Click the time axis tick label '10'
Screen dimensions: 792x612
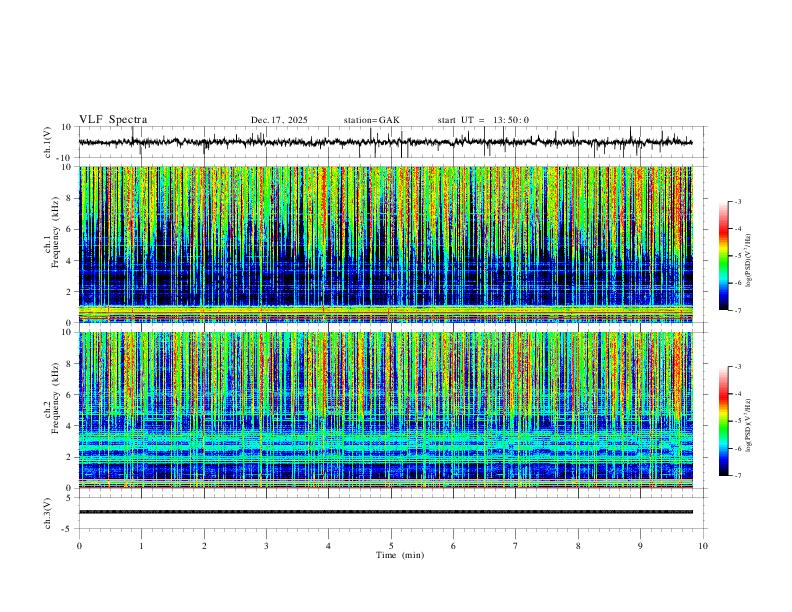(x=703, y=546)
